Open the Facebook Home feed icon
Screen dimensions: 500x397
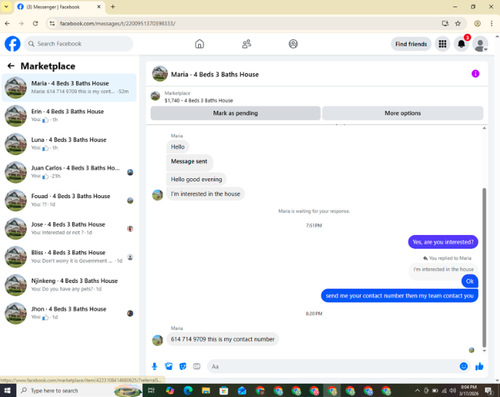tap(199, 44)
